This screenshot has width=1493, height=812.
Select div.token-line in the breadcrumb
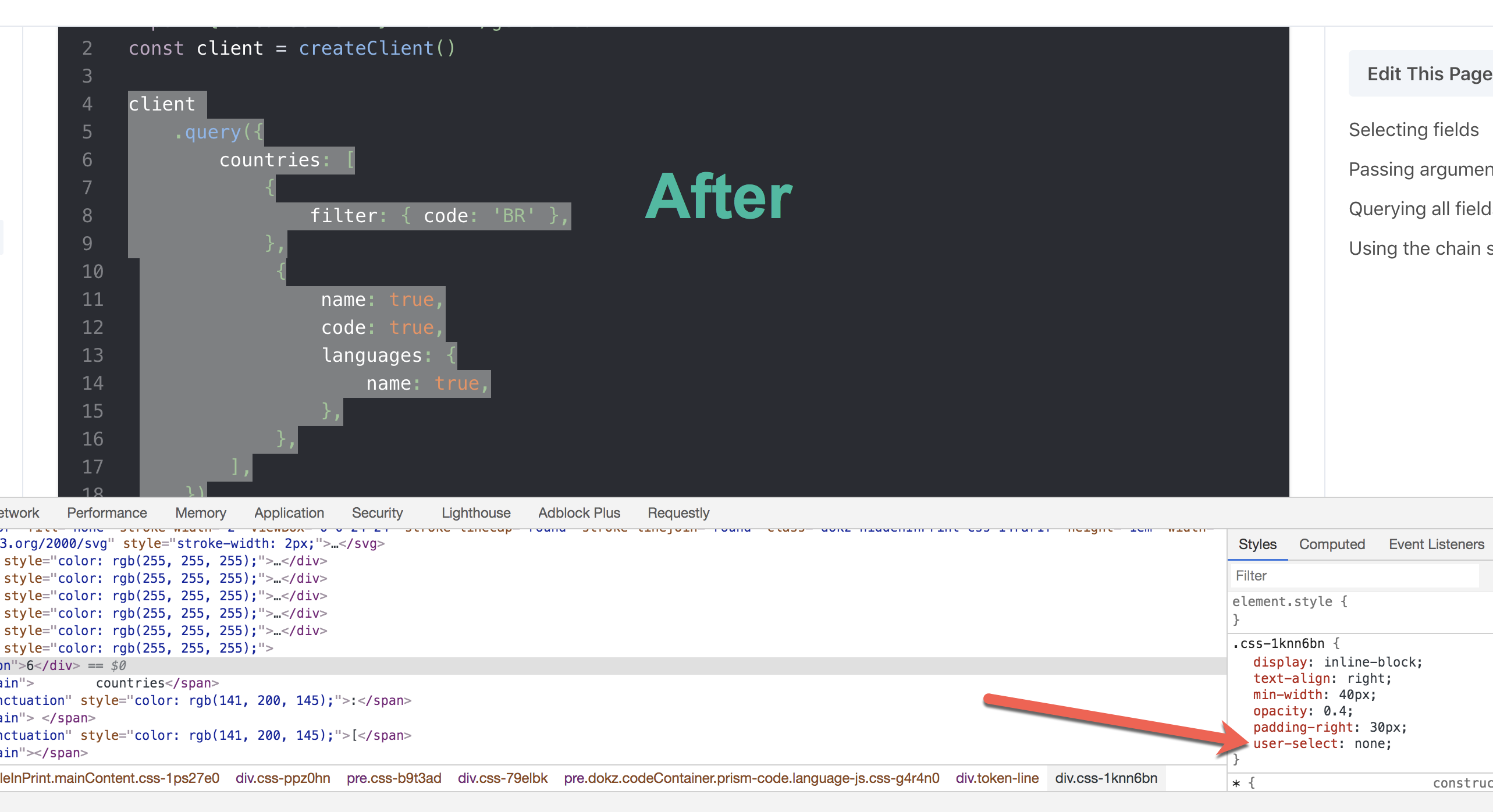tap(997, 778)
